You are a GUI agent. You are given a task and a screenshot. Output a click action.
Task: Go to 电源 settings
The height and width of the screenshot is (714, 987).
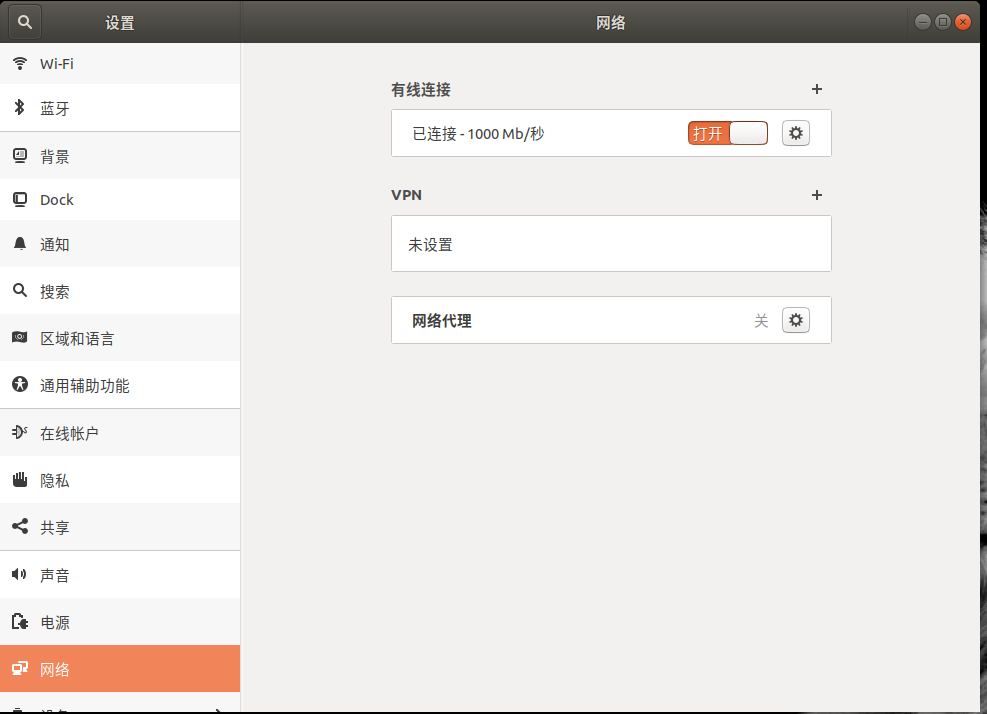tap(120, 621)
